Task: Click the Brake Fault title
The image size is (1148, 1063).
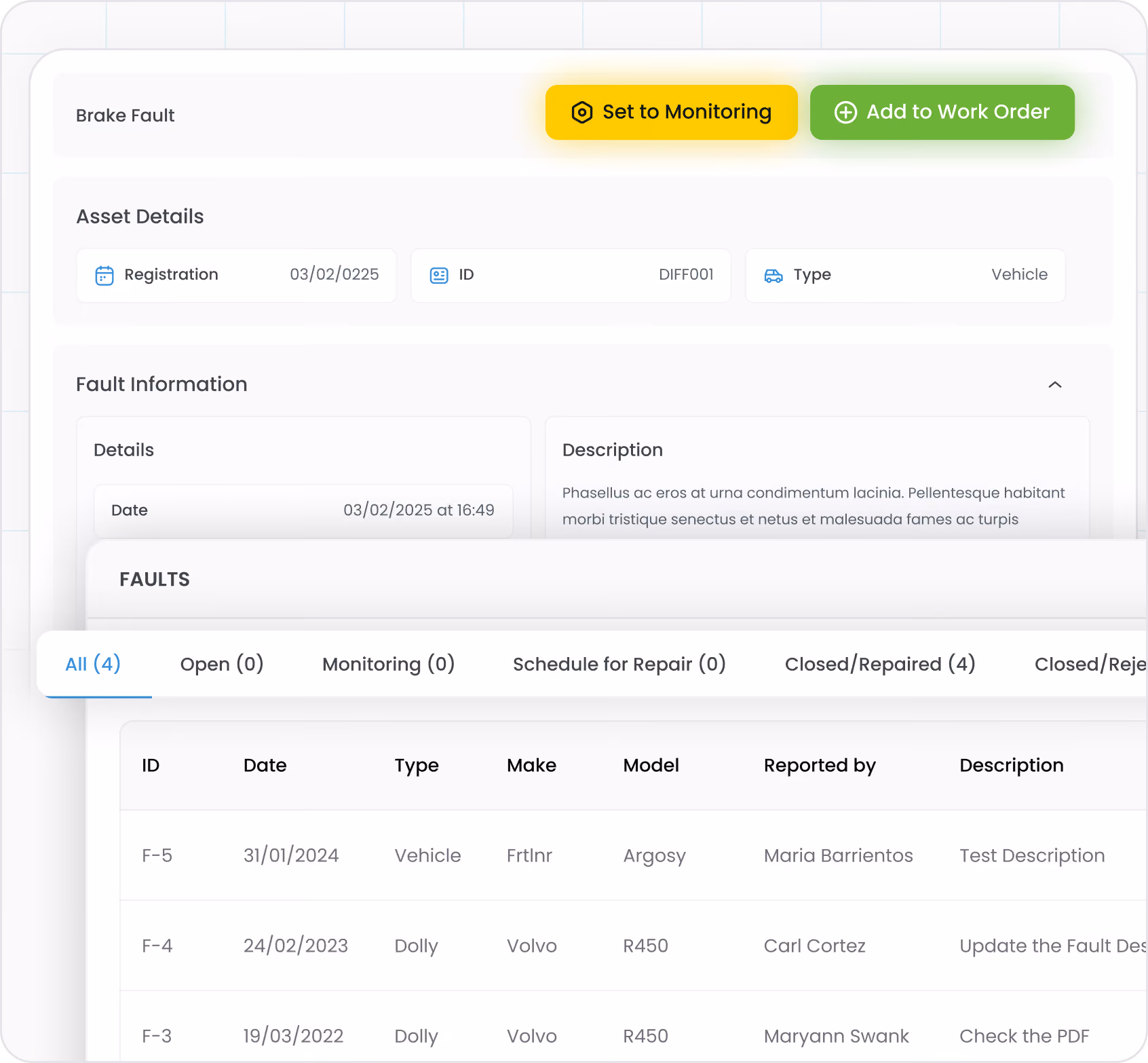Action: click(x=125, y=115)
